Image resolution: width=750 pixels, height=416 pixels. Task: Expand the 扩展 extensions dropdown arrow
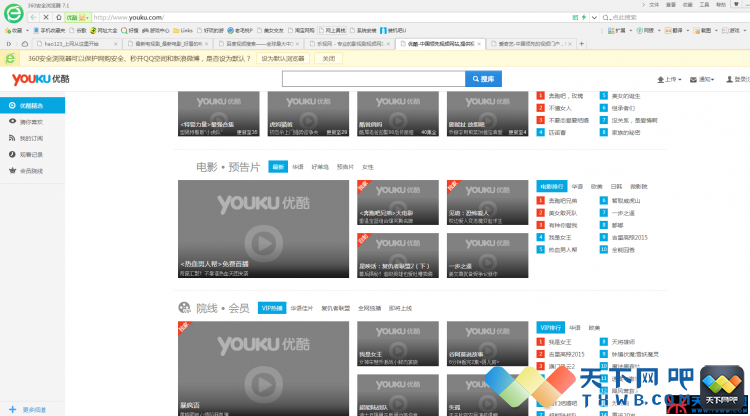coord(630,30)
